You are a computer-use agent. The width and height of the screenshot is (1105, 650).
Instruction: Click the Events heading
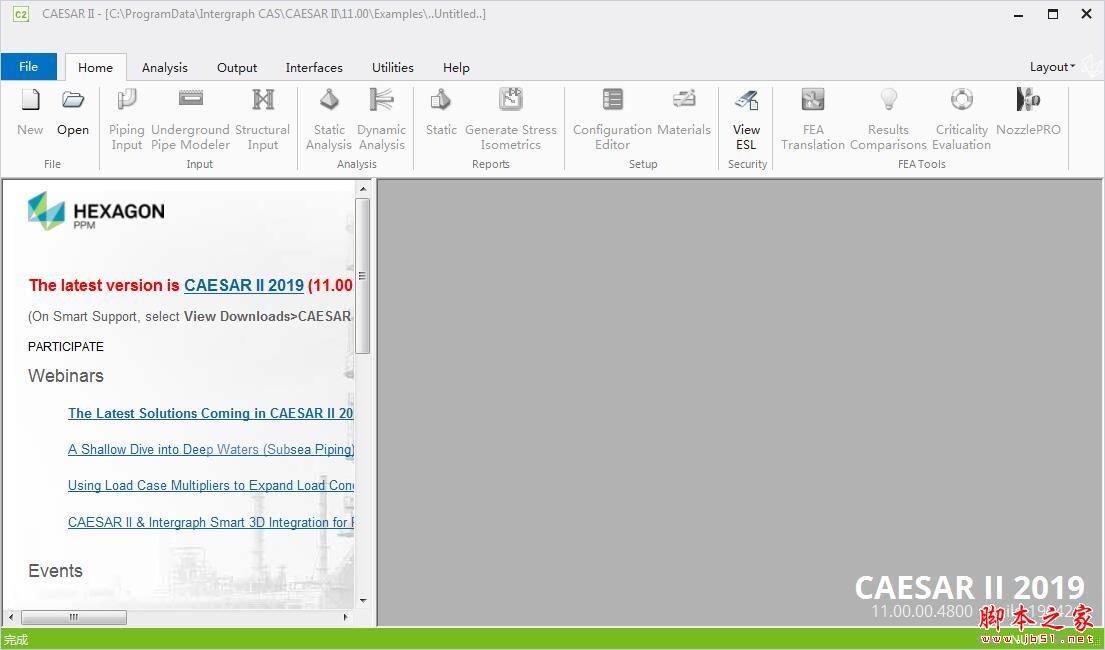click(55, 571)
